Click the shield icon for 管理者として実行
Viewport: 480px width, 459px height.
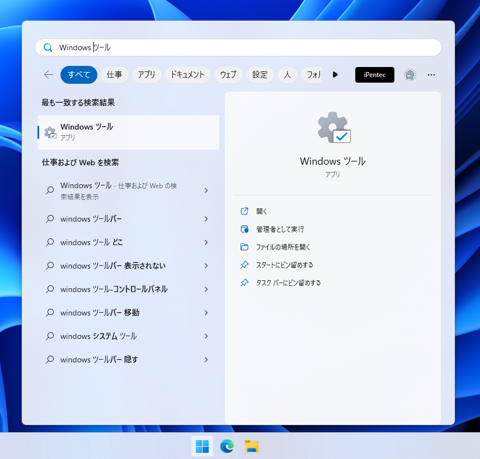pos(244,229)
